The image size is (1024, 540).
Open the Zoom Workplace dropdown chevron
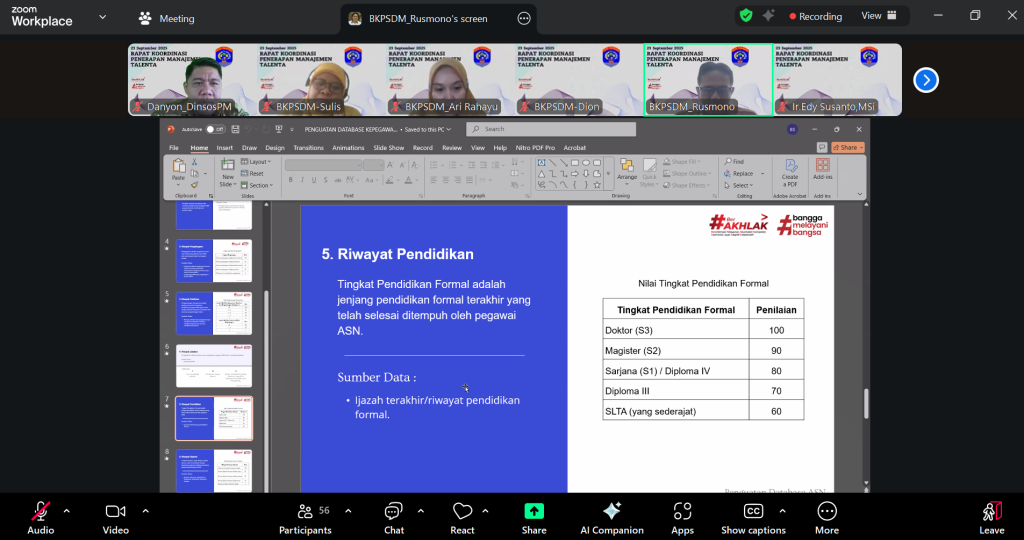pos(103,18)
